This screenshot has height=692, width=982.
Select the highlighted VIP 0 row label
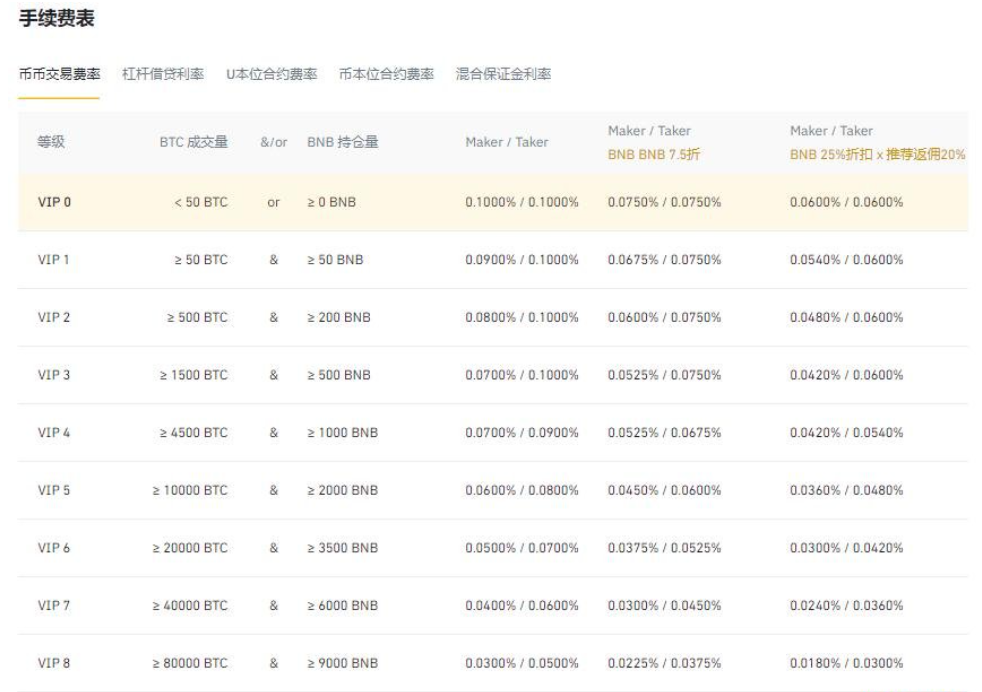coord(54,202)
